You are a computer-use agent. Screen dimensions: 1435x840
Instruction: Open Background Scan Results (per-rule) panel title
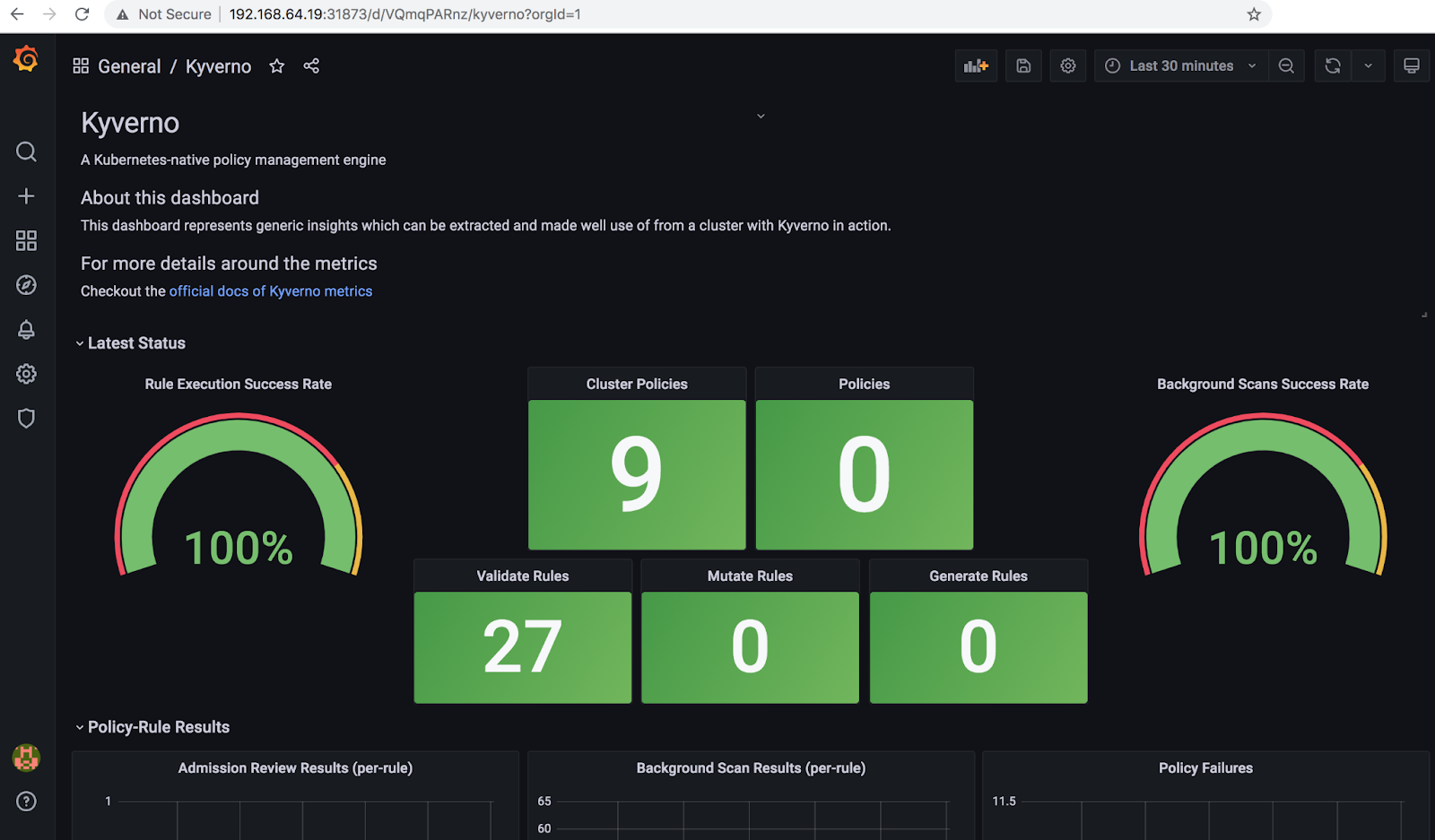[x=751, y=767]
